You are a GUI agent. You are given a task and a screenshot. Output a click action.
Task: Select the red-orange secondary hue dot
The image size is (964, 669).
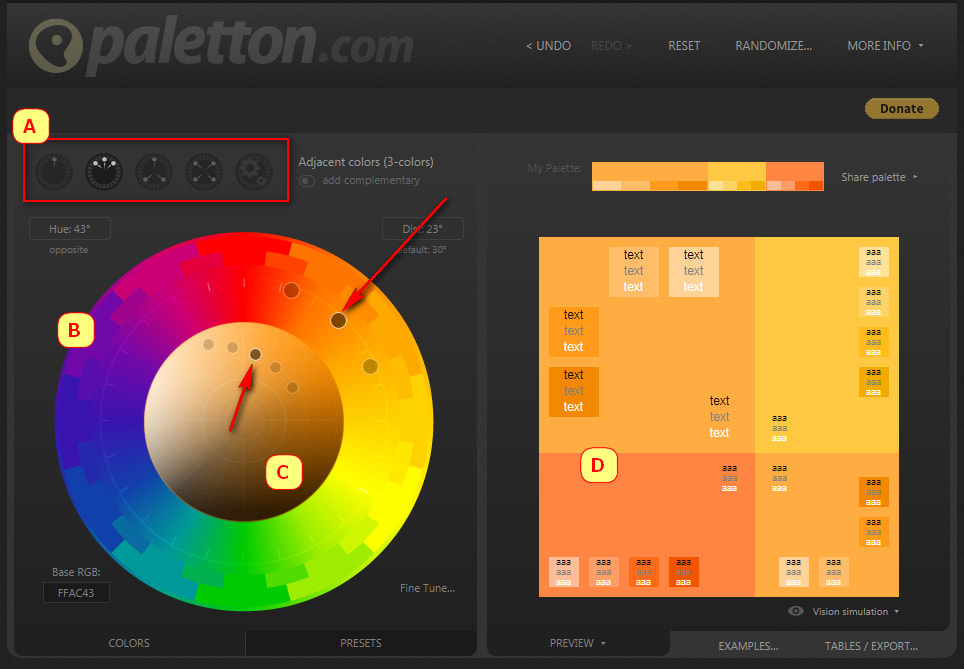click(291, 290)
